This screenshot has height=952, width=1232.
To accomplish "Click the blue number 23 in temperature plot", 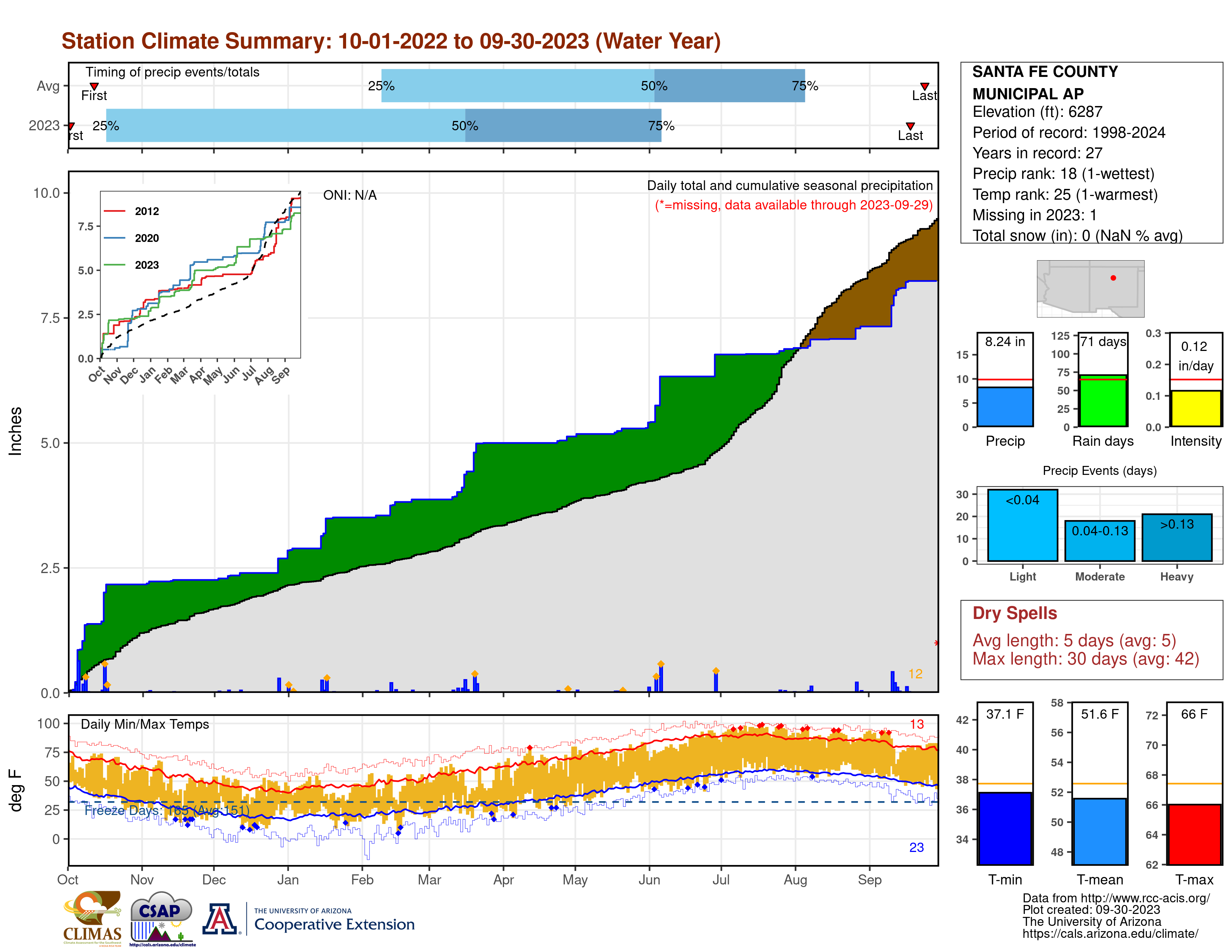I will 917,848.
